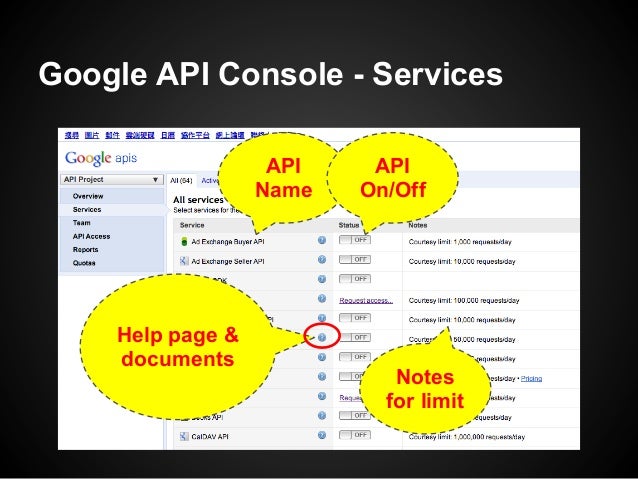This screenshot has height=479, width=638.
Task: Go to Team in the sidebar
Action: [81, 223]
